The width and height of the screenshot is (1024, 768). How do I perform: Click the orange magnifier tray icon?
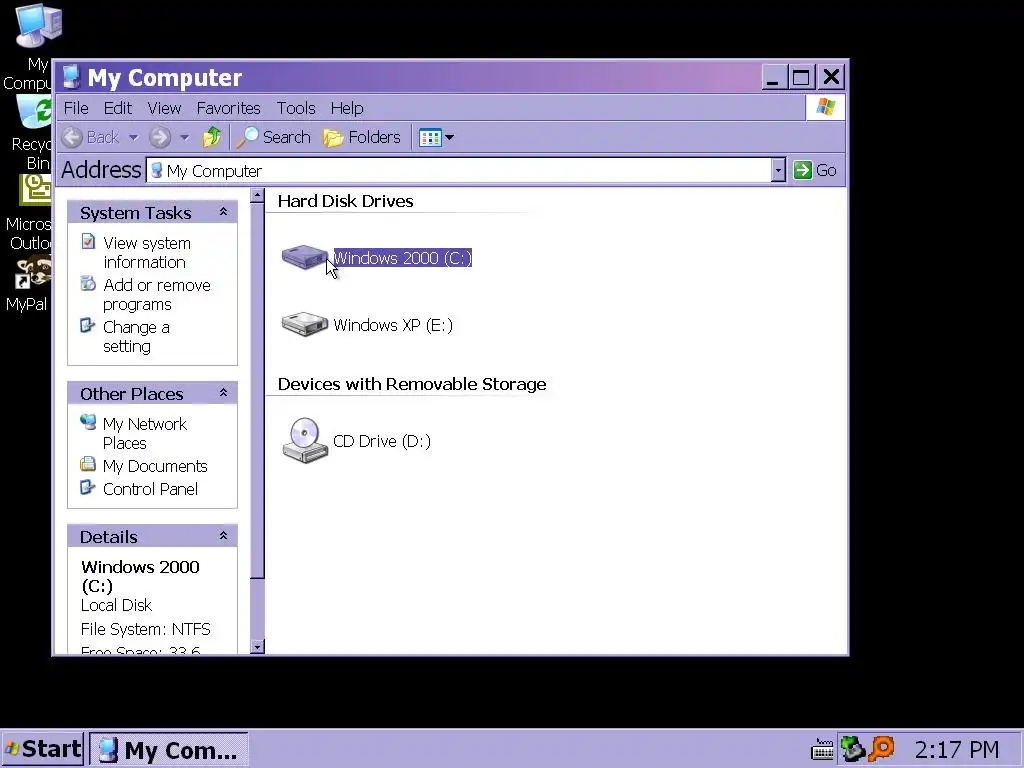(x=881, y=748)
